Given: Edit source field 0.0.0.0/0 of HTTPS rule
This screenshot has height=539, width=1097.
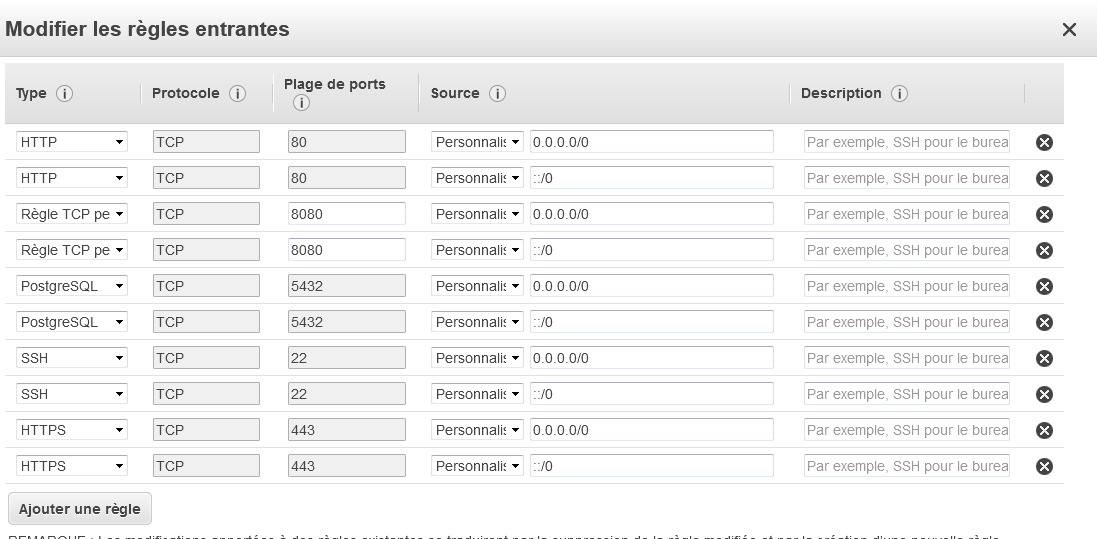Looking at the screenshot, I should click(651, 430).
